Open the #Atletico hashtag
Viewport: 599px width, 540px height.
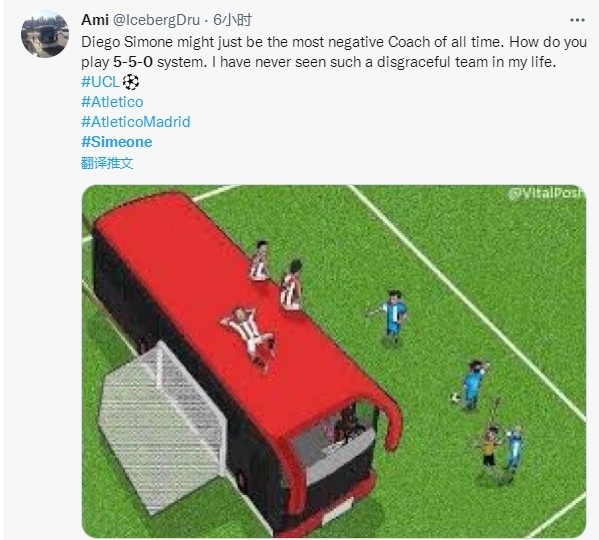pyautogui.click(x=112, y=102)
